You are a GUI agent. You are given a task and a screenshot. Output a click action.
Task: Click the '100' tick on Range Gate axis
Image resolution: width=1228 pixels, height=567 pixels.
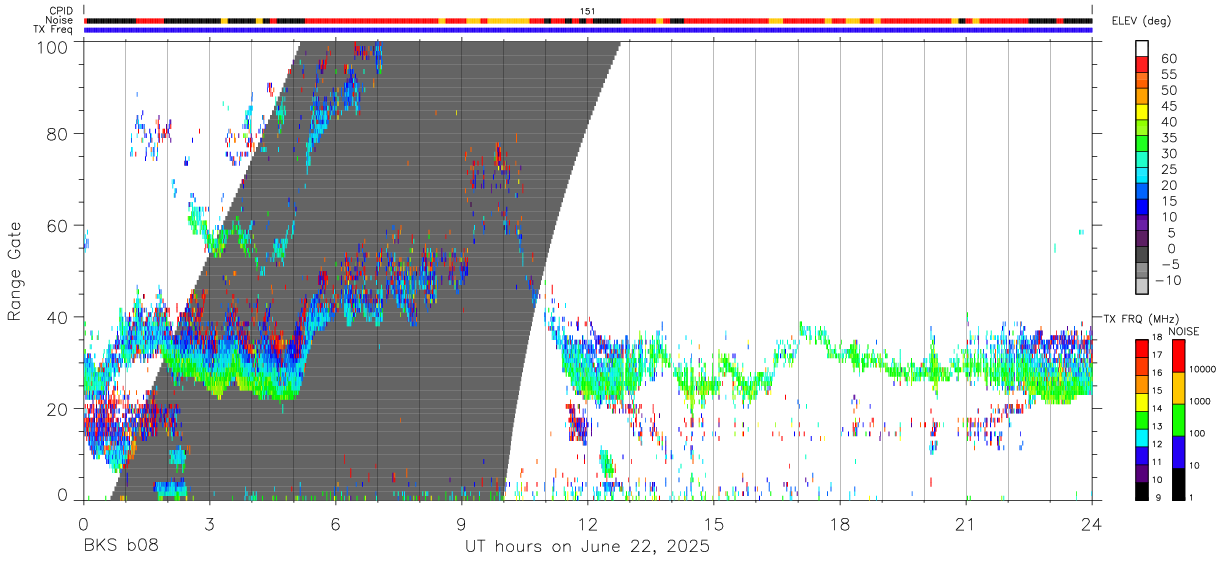coord(54,47)
